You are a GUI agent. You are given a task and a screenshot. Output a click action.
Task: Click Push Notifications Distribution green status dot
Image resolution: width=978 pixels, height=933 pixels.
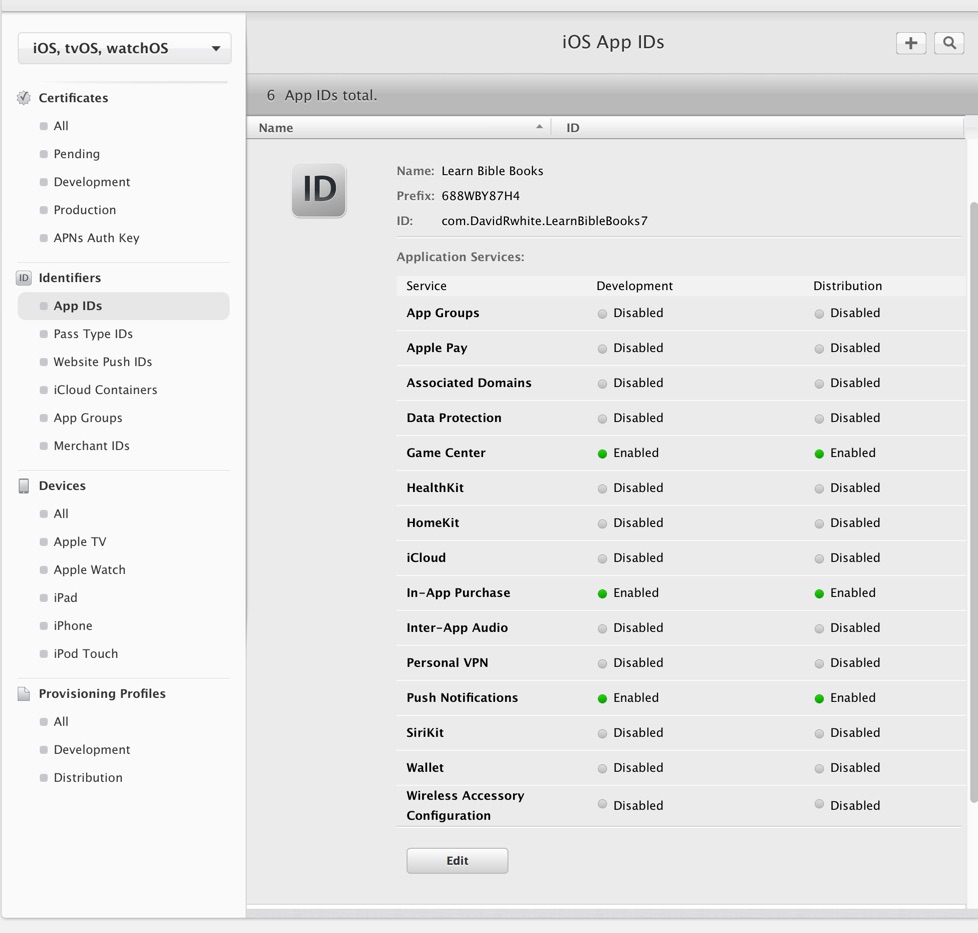(x=819, y=699)
